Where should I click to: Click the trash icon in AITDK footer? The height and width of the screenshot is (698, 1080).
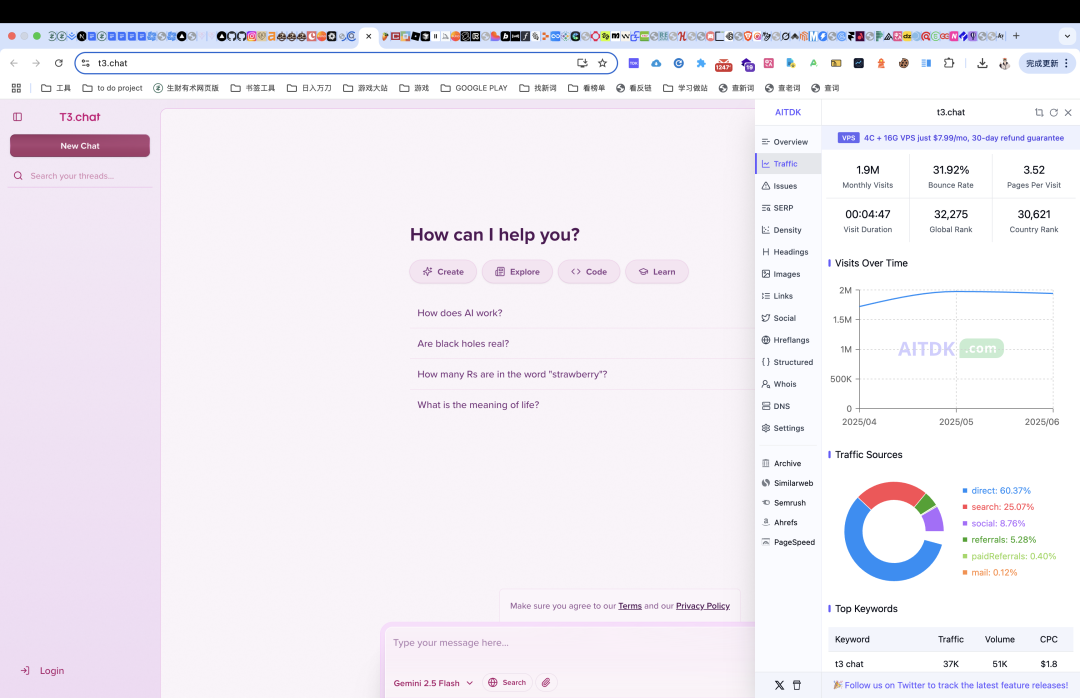797,686
